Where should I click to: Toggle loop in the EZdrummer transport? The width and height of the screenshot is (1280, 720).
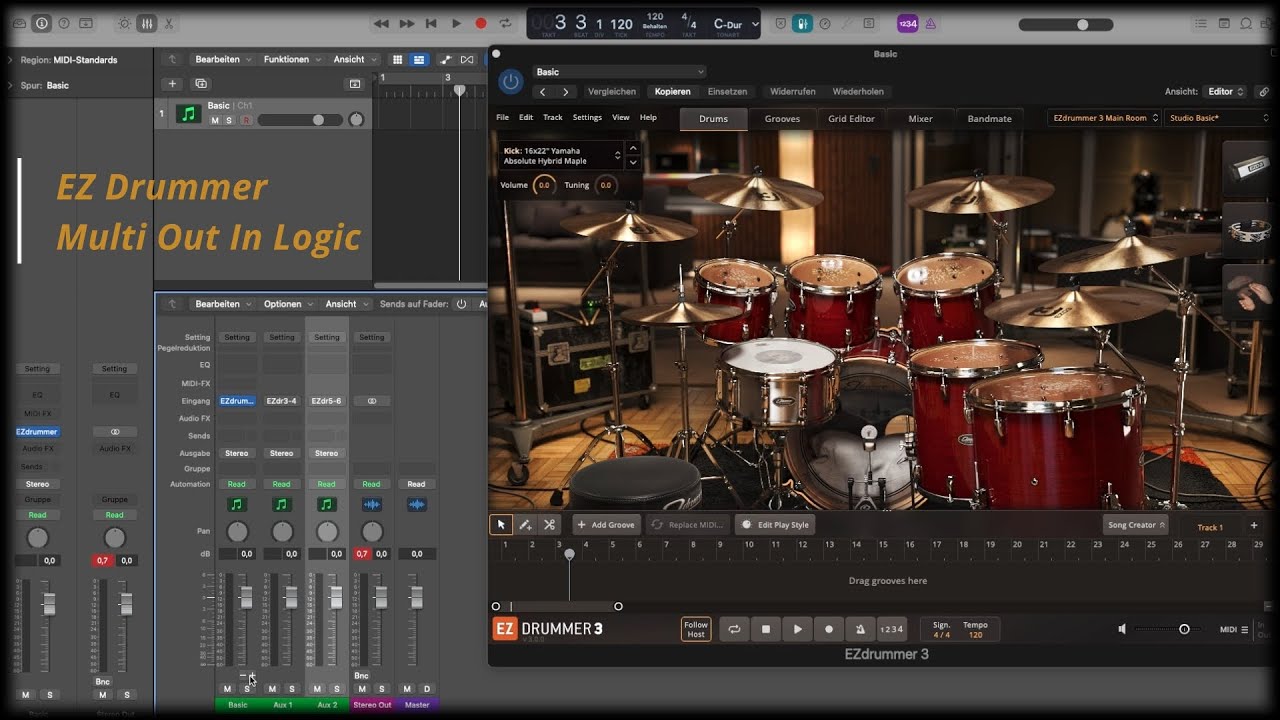734,629
